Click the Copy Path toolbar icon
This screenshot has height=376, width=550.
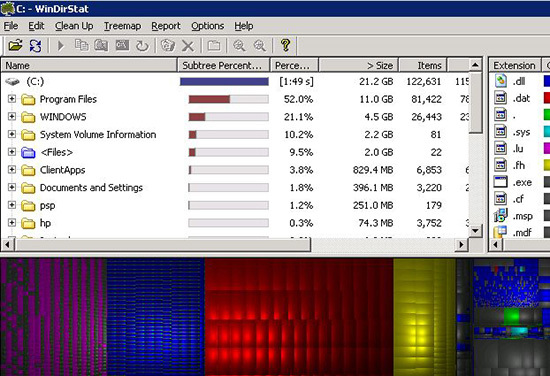pos(81,45)
